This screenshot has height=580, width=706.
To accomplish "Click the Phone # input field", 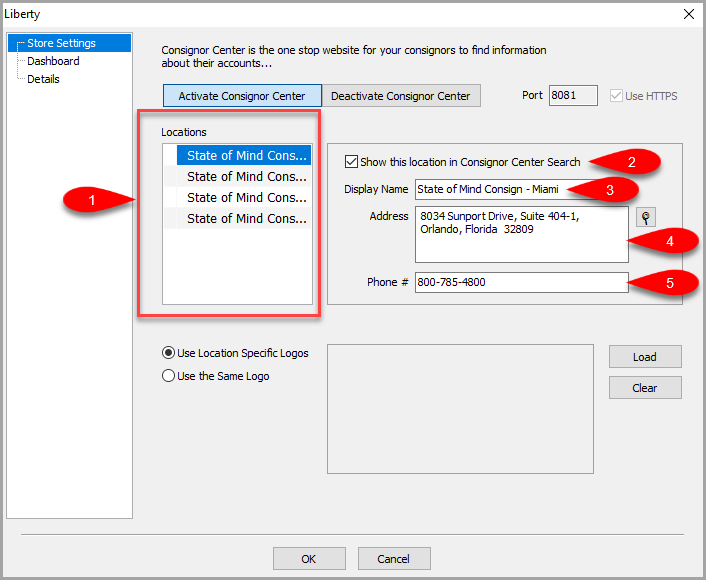I will [521, 282].
